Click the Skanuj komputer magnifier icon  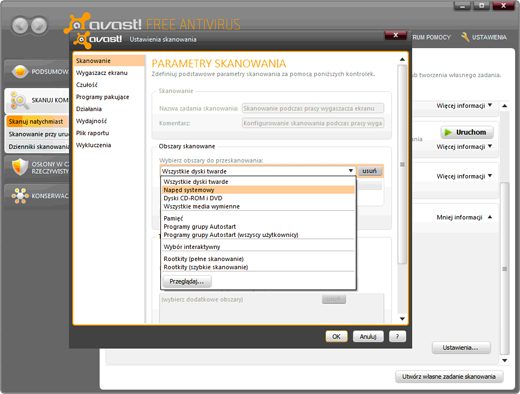[19, 100]
